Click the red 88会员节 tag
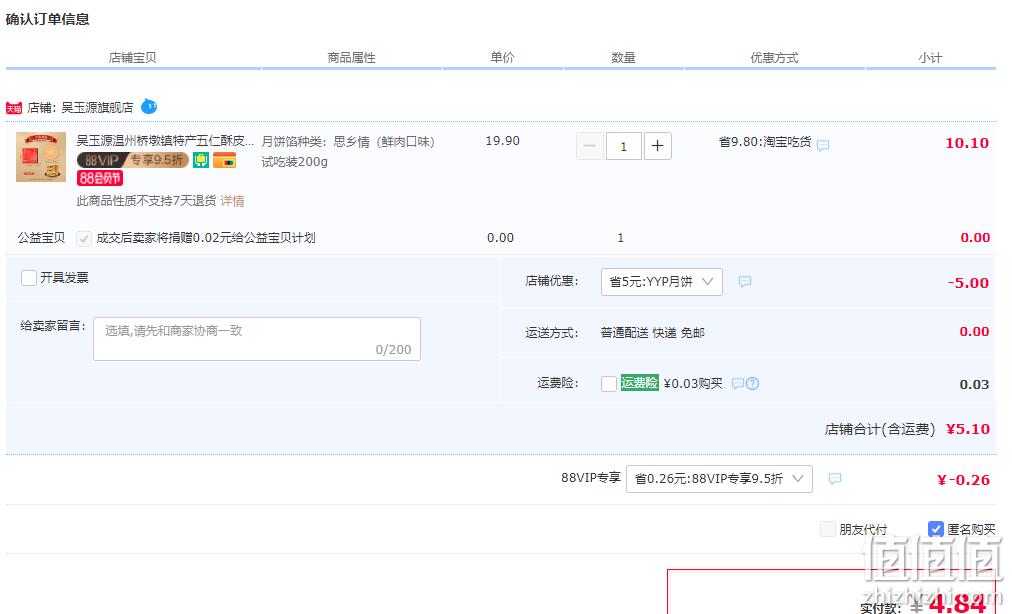The image size is (1012, 614). [x=100, y=178]
